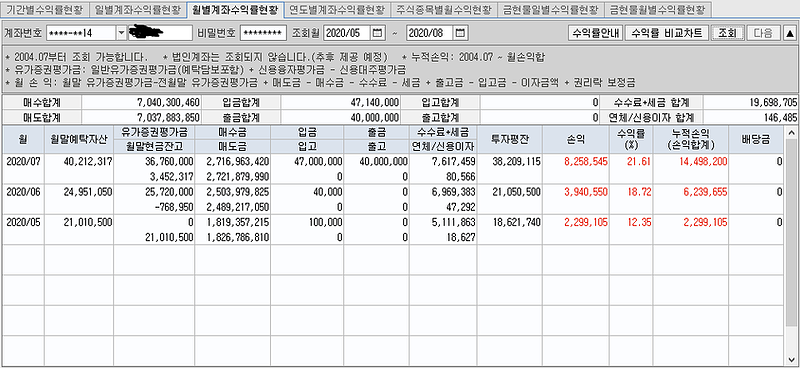Expand the account number dropdown

click(x=121, y=33)
